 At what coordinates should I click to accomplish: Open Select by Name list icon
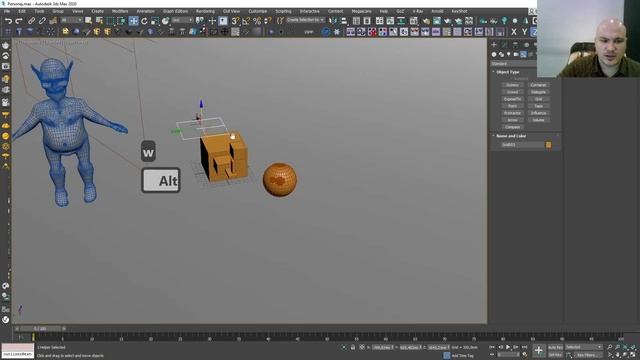coord(99,21)
